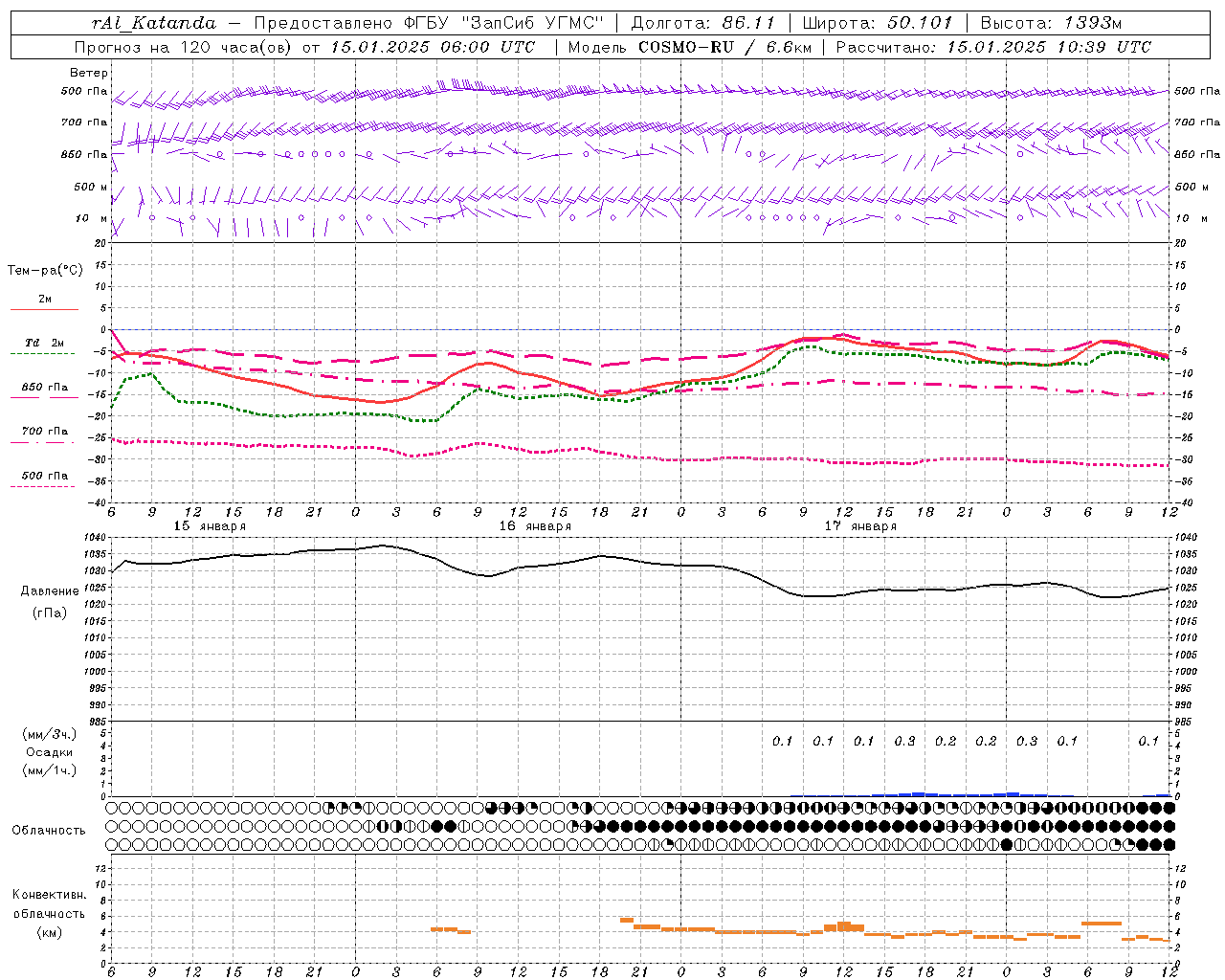
Task: Click the Ветер wind panel label
Action: 89,73
